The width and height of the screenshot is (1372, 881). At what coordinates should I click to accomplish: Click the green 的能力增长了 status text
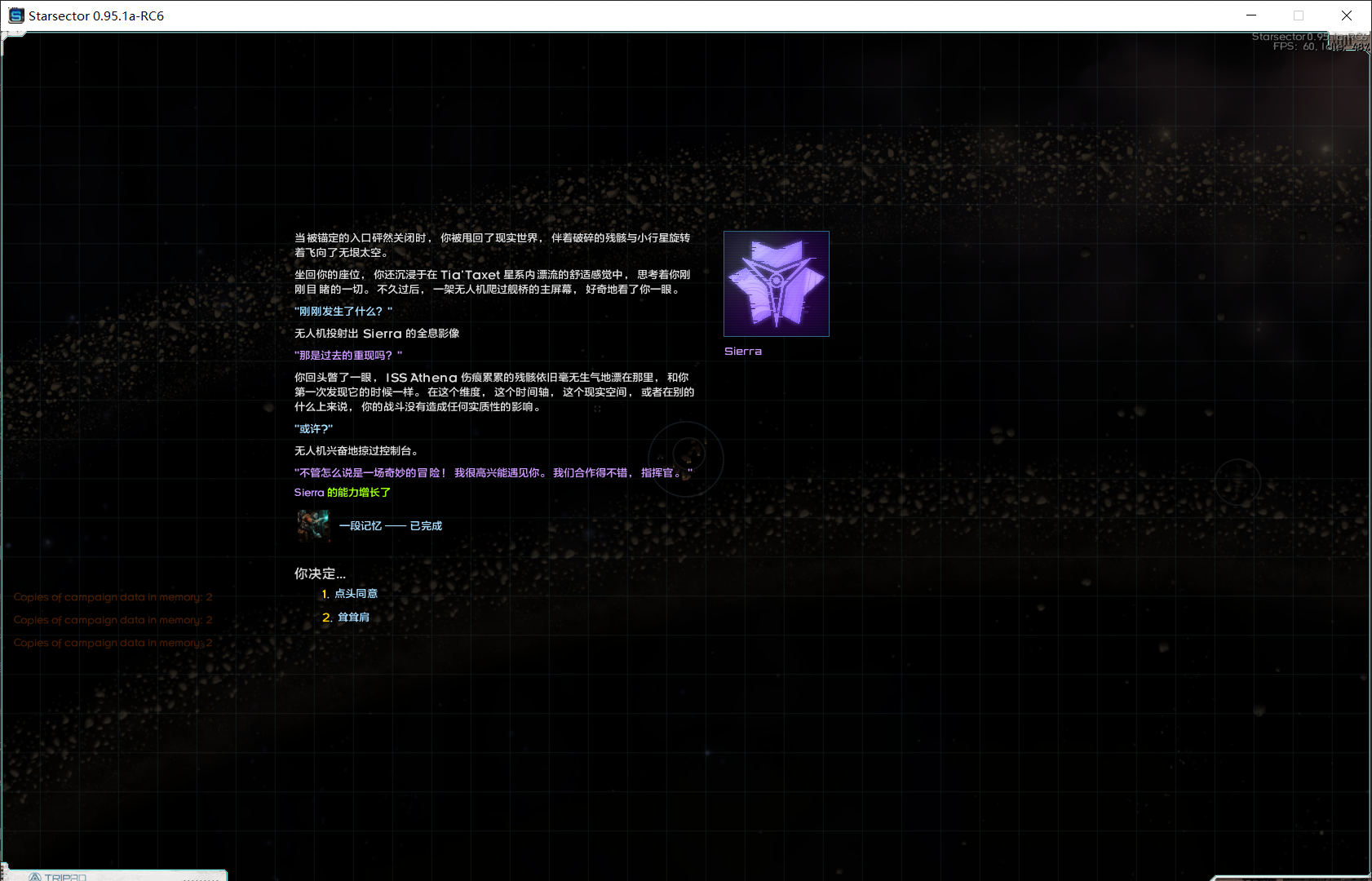pos(358,493)
